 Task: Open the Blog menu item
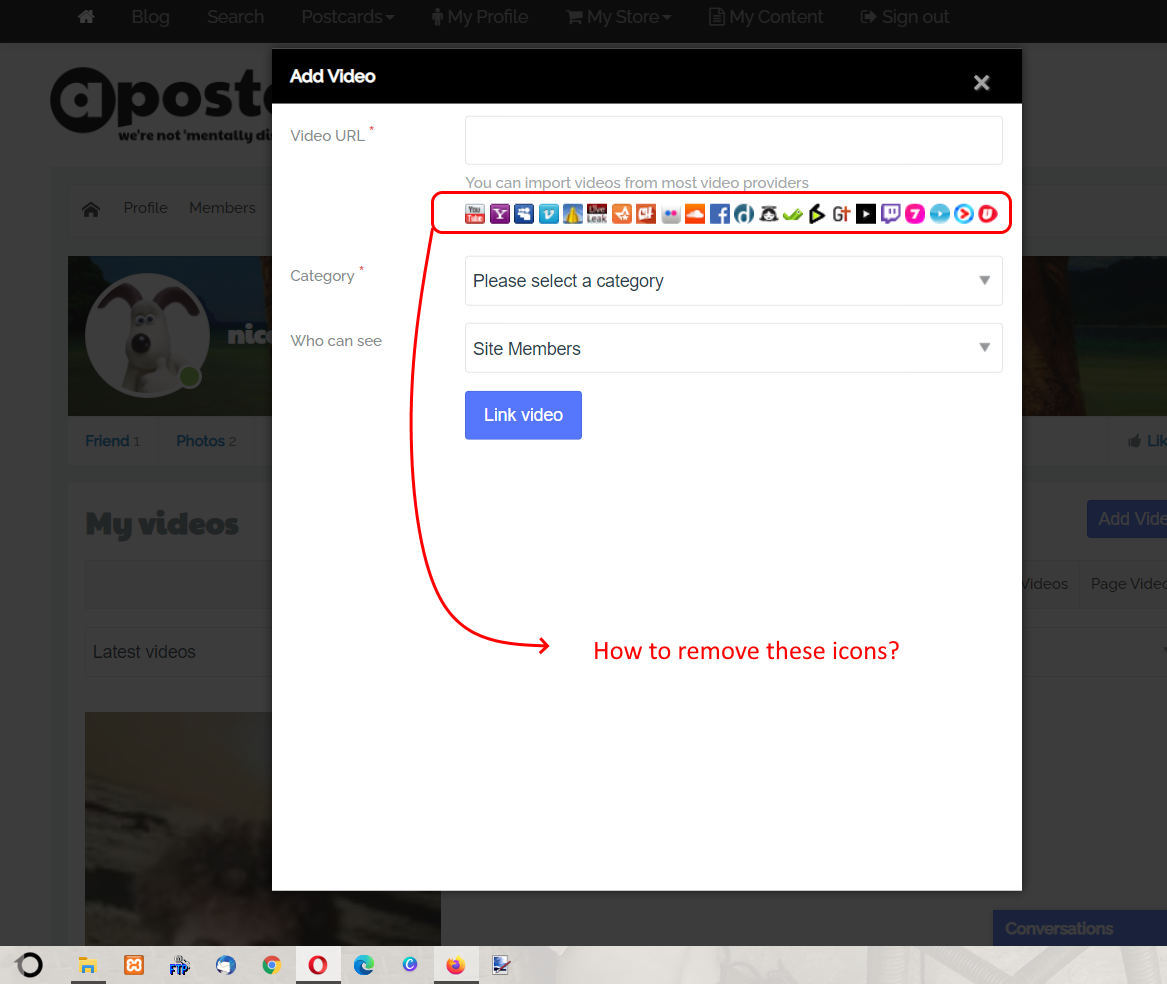click(x=150, y=16)
